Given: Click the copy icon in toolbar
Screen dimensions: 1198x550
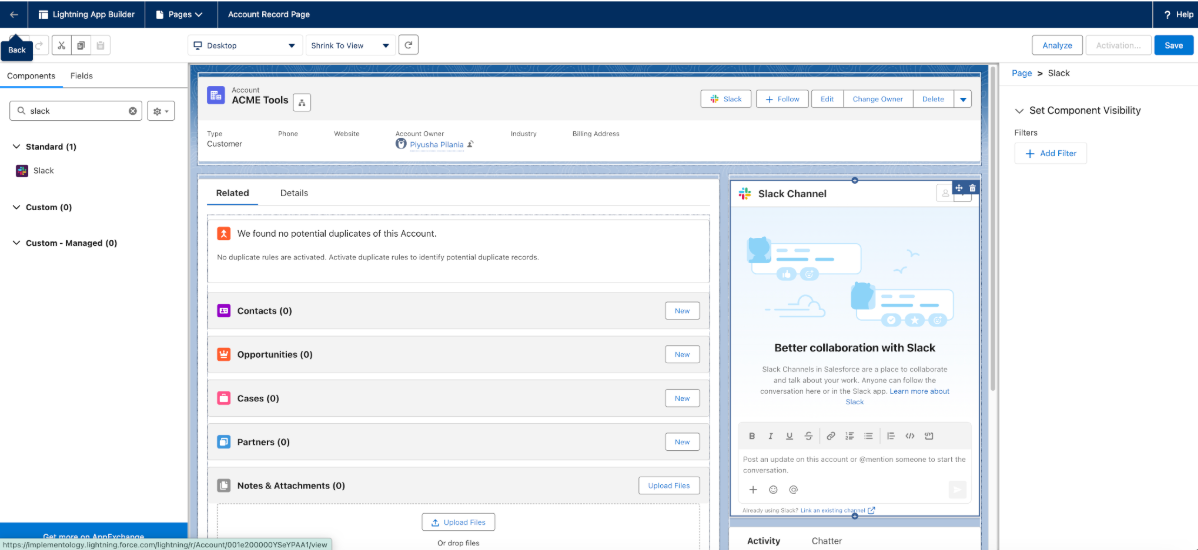Looking at the screenshot, I should click(81, 45).
